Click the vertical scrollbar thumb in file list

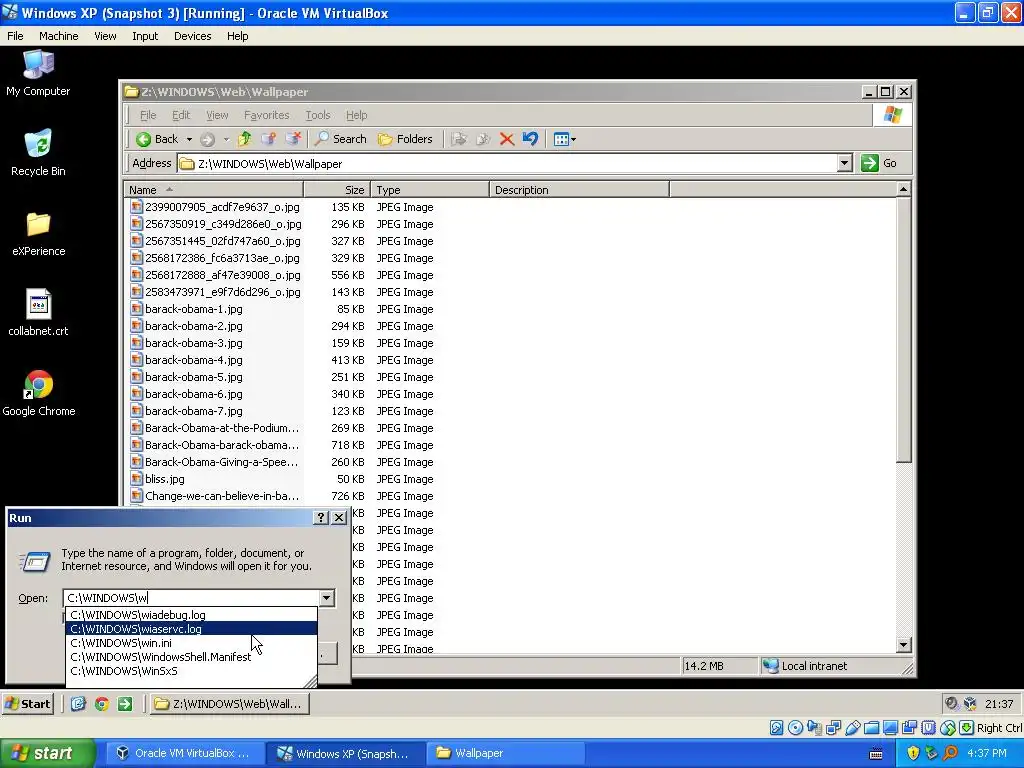point(904,330)
